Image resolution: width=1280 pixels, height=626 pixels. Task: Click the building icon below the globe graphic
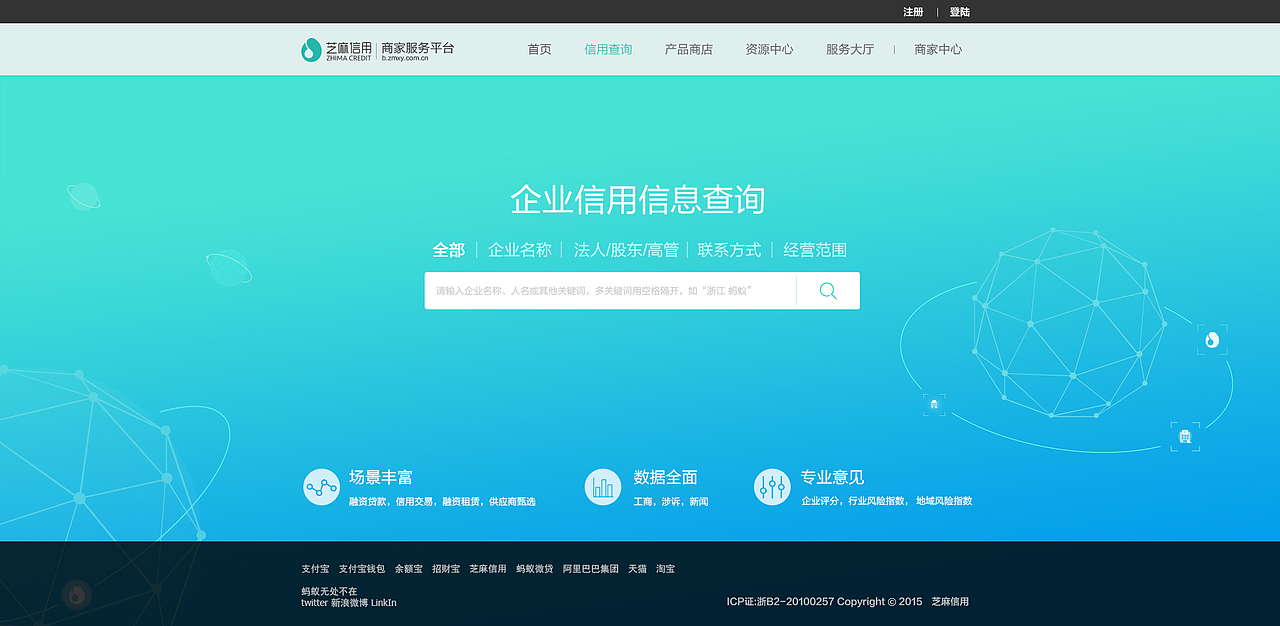click(1184, 435)
